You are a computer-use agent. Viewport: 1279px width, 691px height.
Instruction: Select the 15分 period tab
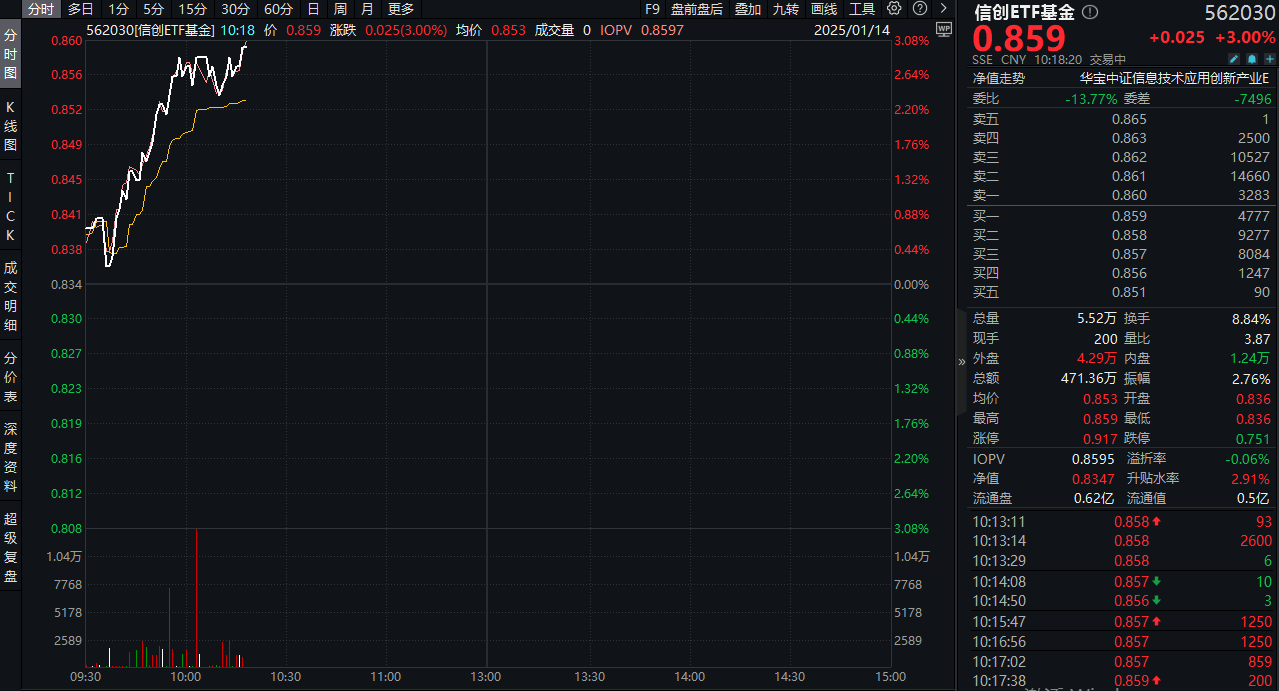[x=193, y=9]
